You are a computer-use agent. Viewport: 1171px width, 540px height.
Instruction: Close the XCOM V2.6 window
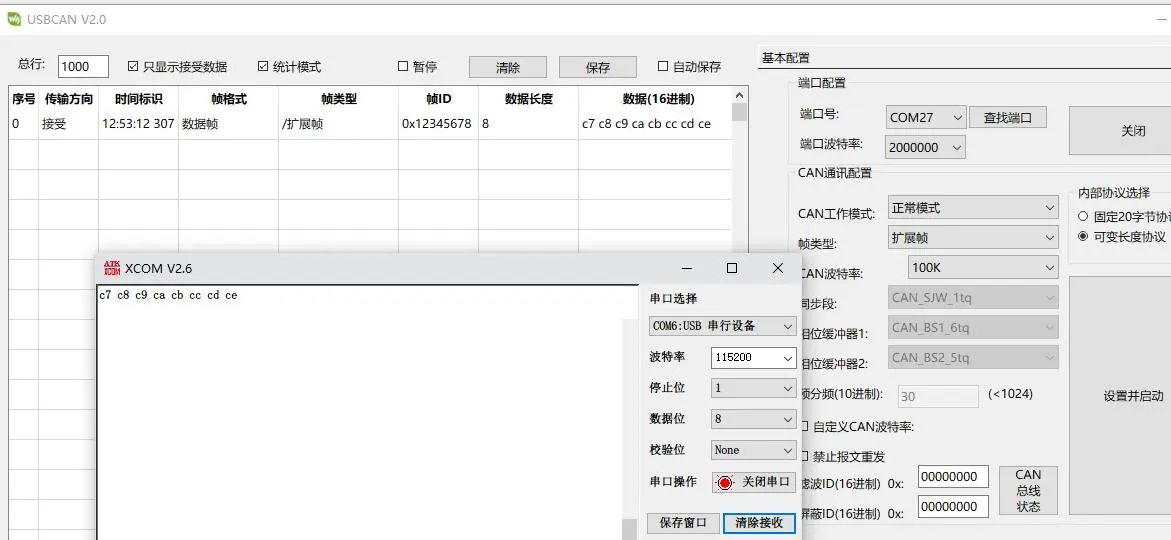(x=778, y=268)
